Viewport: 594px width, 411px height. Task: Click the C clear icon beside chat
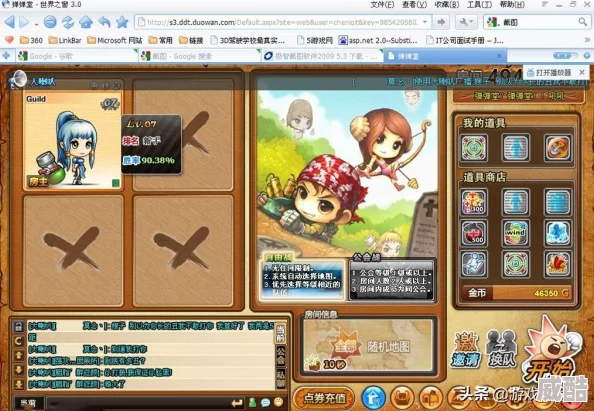[18, 341]
